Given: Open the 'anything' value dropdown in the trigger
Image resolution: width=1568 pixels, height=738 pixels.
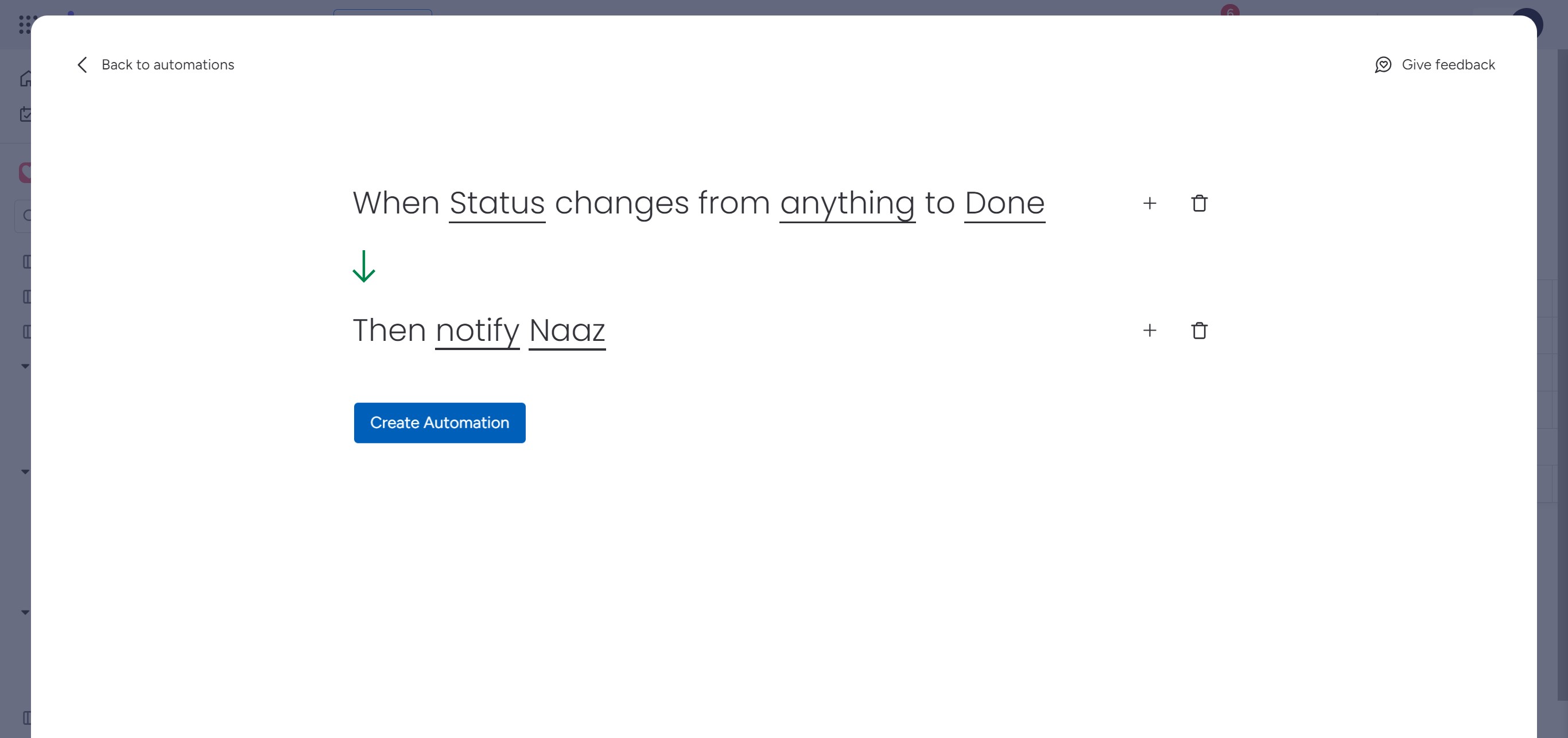Looking at the screenshot, I should click(847, 203).
